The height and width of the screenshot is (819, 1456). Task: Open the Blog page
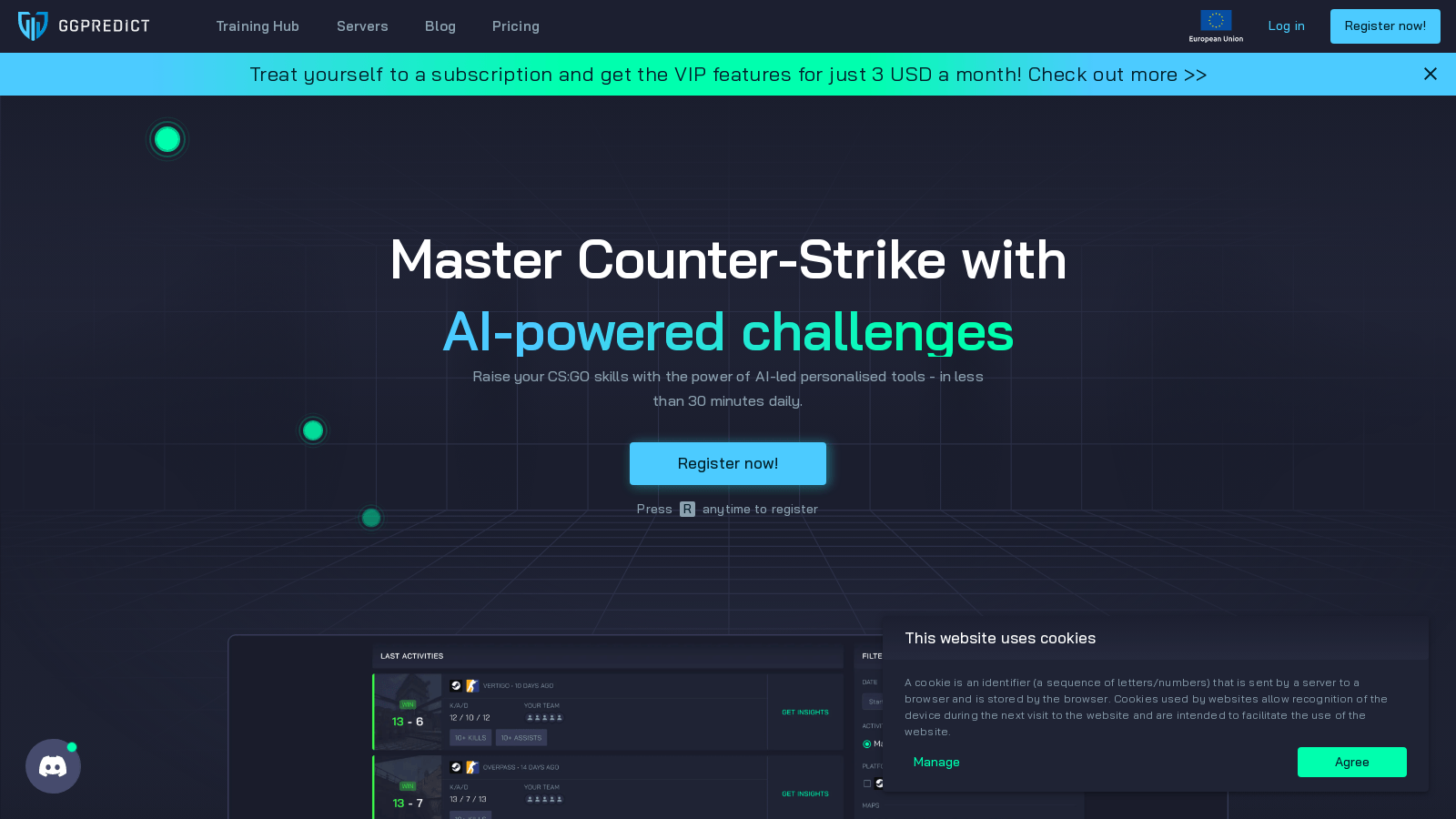(x=440, y=26)
